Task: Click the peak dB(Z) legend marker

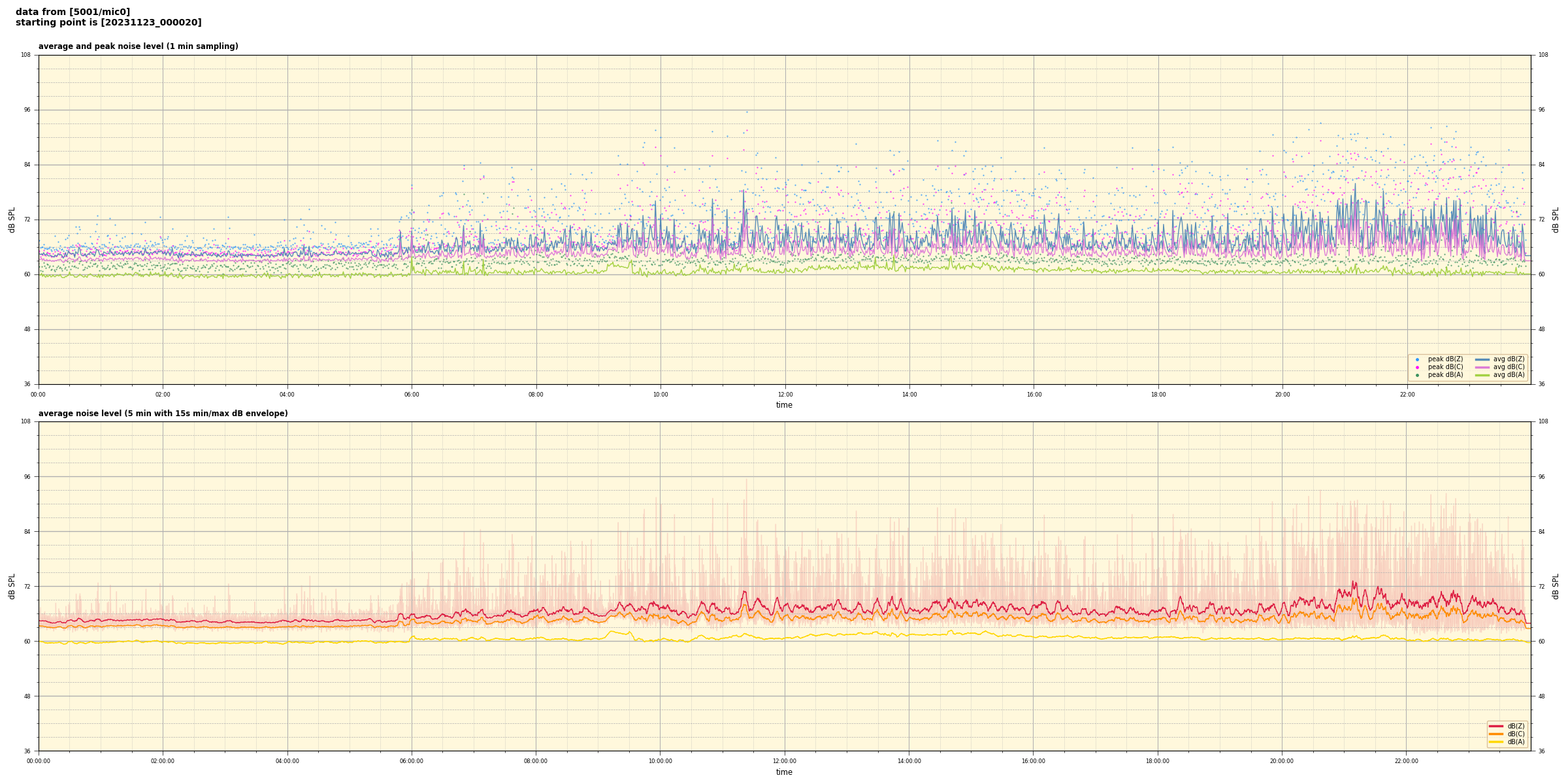Action: click(x=1417, y=359)
